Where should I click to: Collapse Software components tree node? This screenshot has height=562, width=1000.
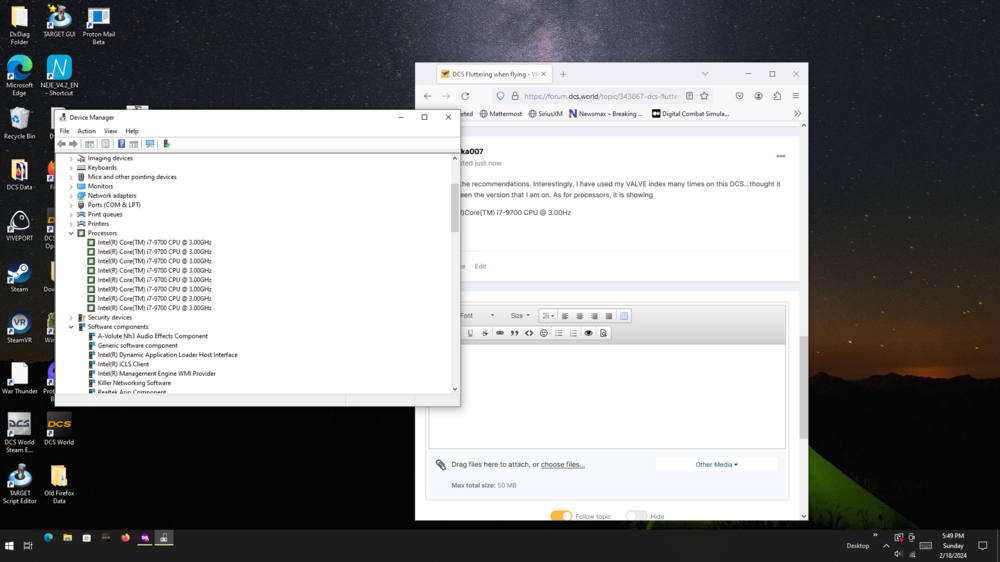click(71, 327)
